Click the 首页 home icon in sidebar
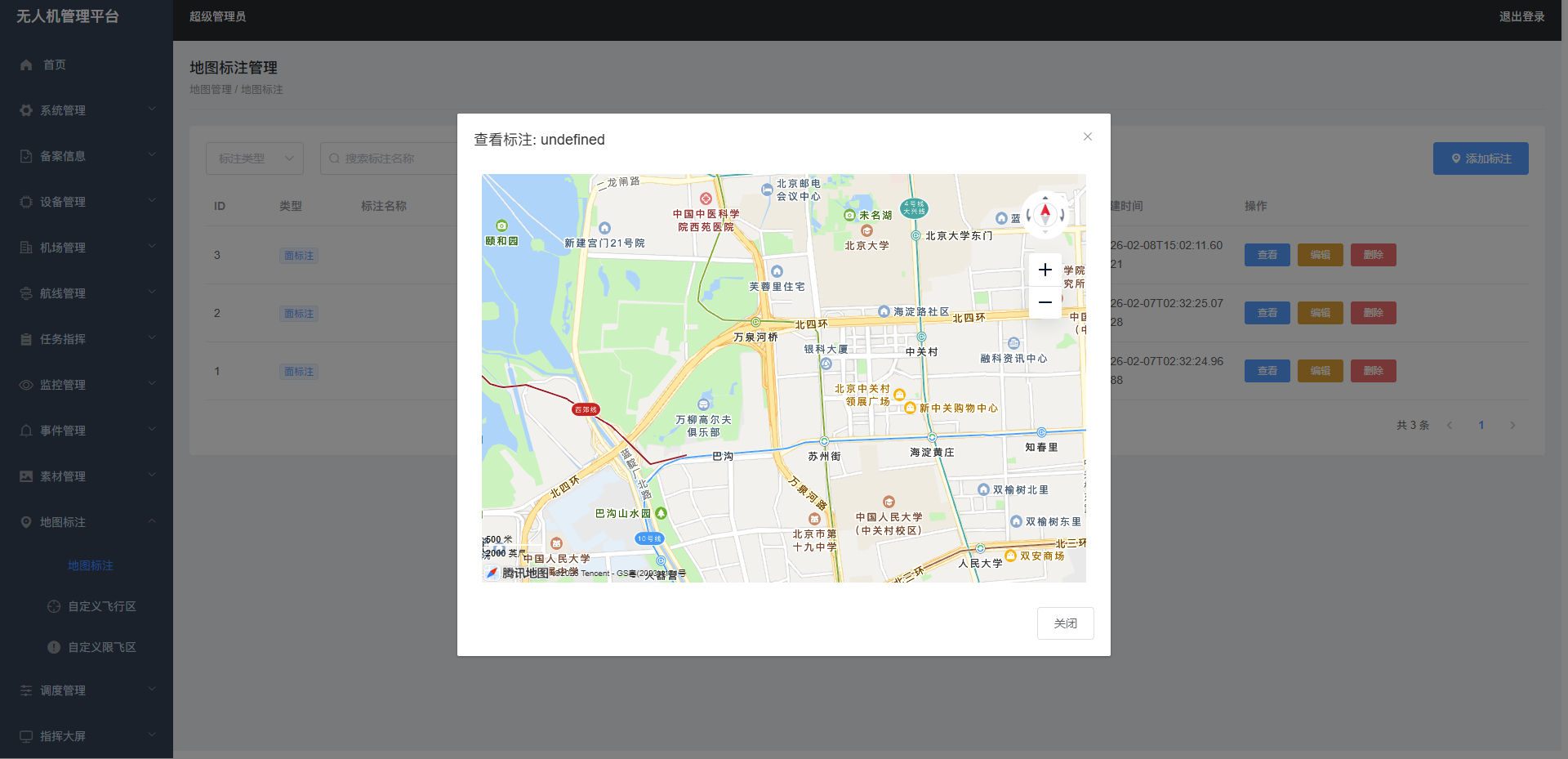Image resolution: width=1568 pixels, height=759 pixels. coord(26,65)
